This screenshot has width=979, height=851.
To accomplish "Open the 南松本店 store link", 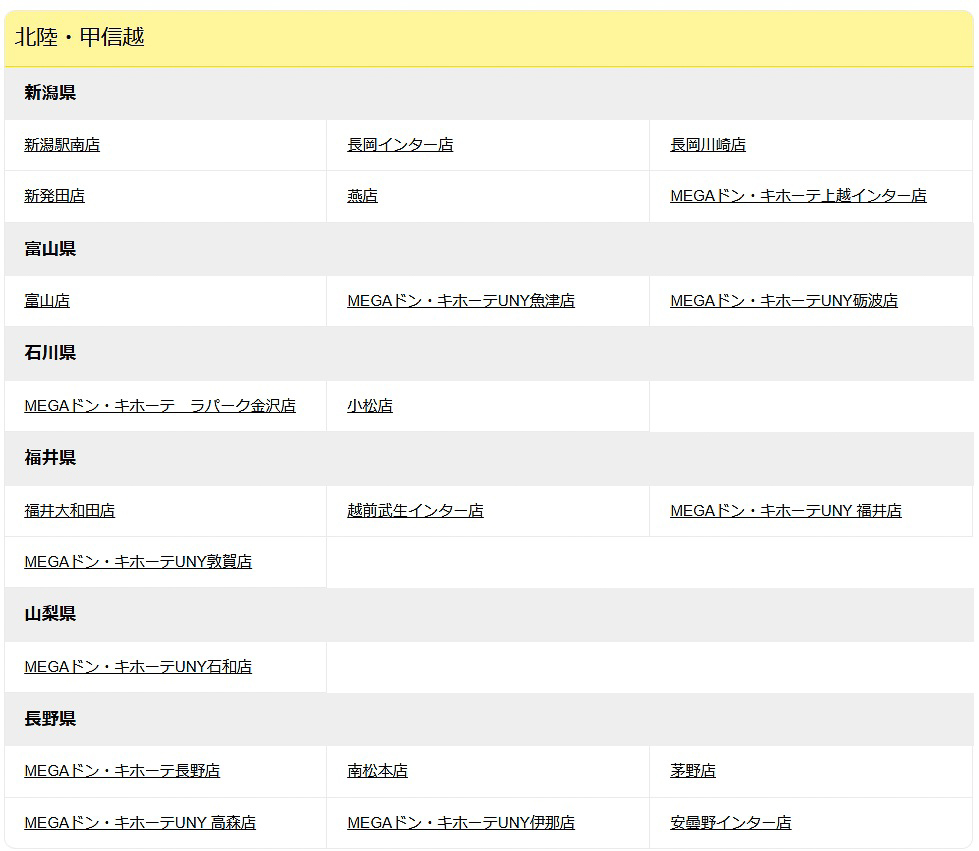I will (x=377, y=771).
